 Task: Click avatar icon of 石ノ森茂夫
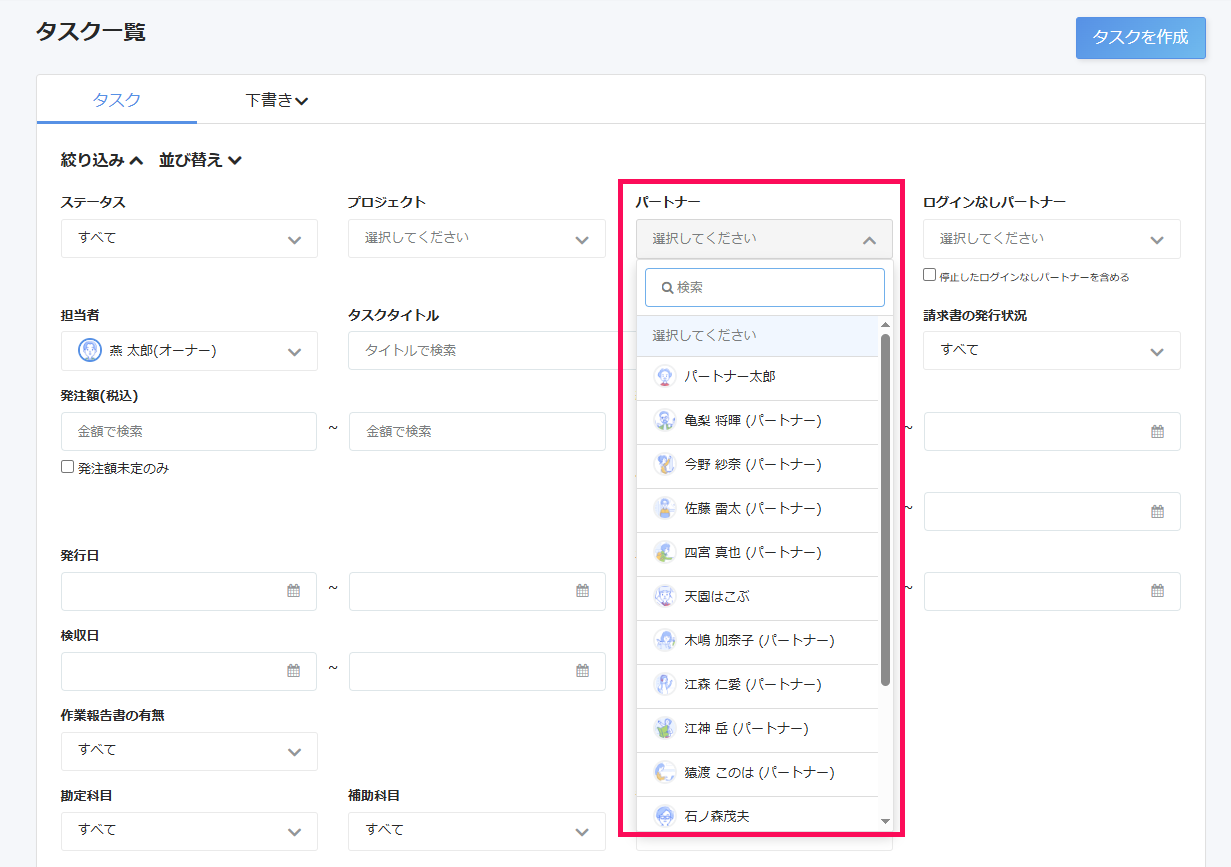[665, 816]
